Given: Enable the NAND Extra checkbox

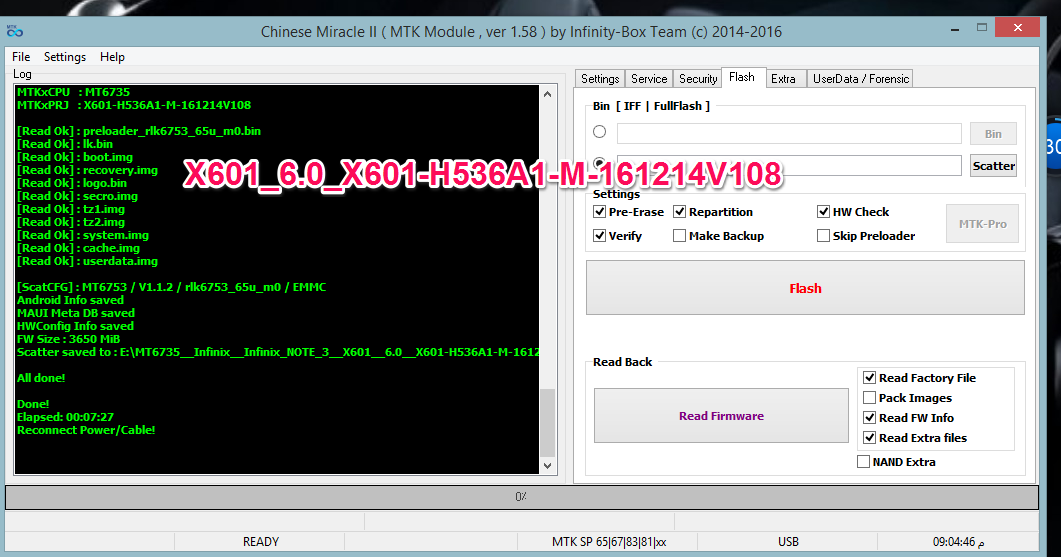Looking at the screenshot, I should click(863, 462).
